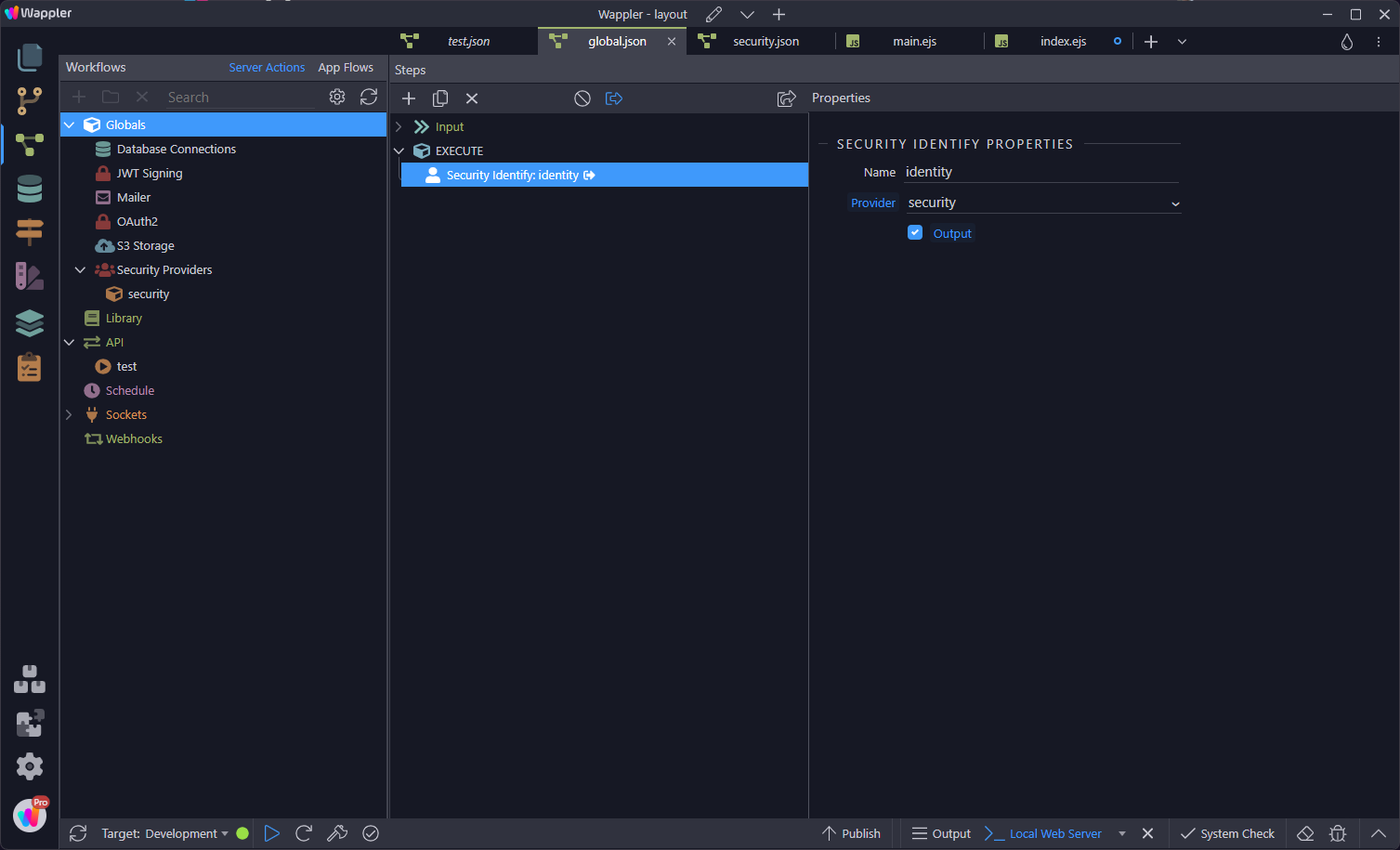Image resolution: width=1400 pixels, height=850 pixels.
Task: Collapse the API tree node
Action: [70, 342]
